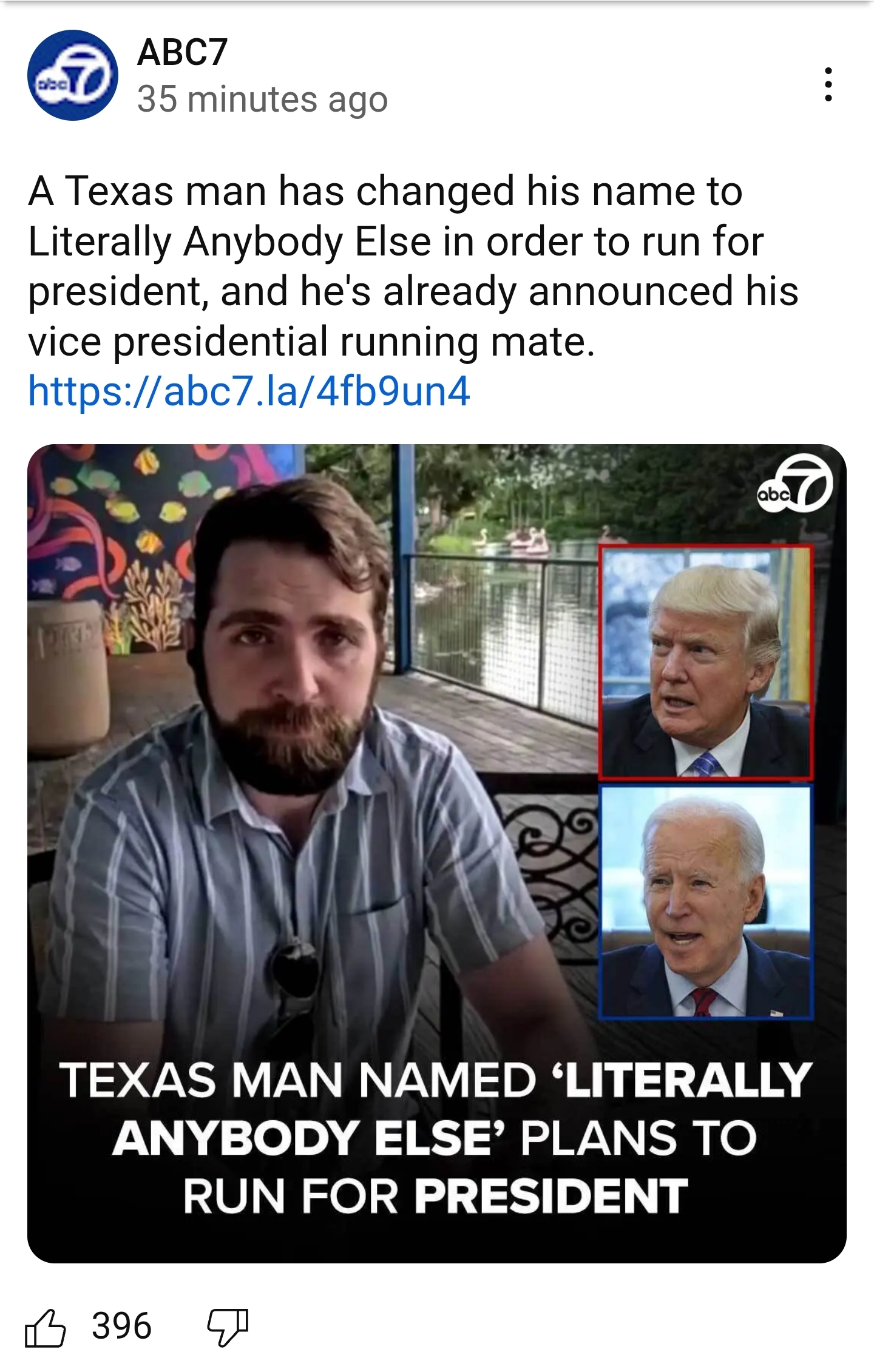Tap the 396 like count
874x1372 pixels.
[121, 1326]
